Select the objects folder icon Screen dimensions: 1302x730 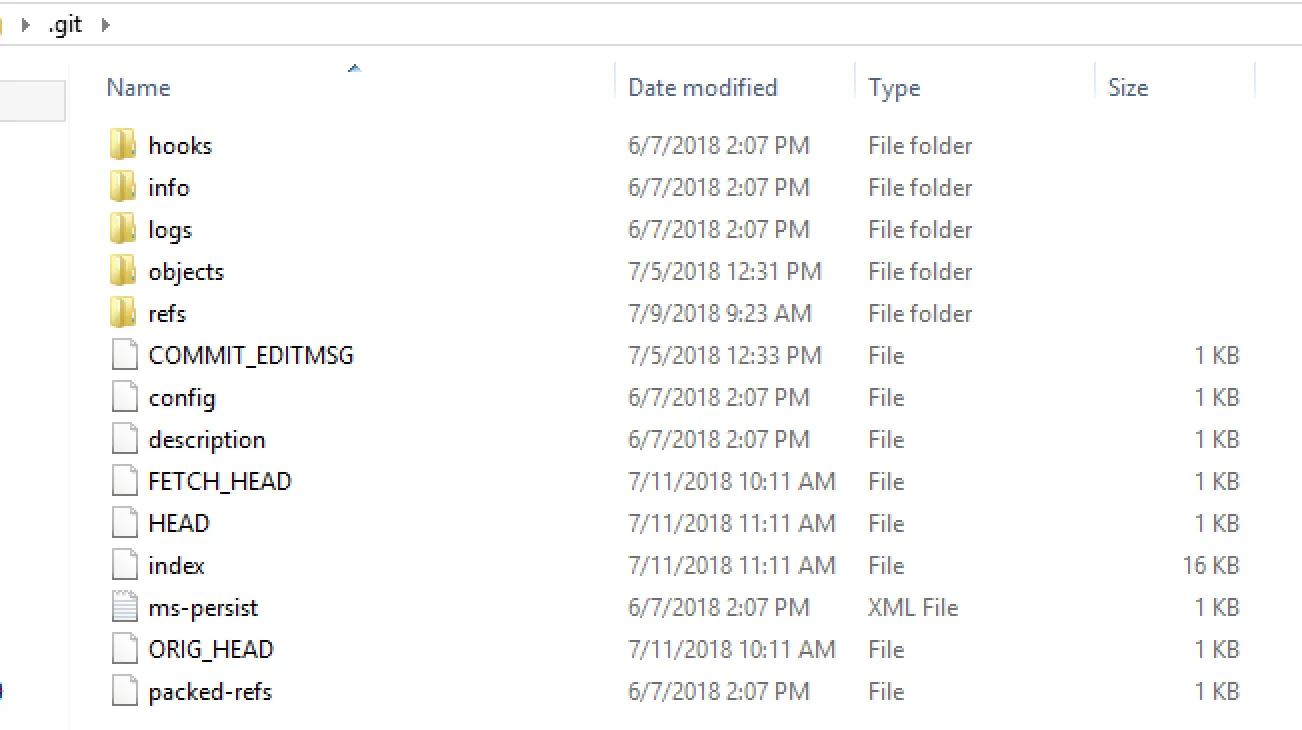click(123, 272)
